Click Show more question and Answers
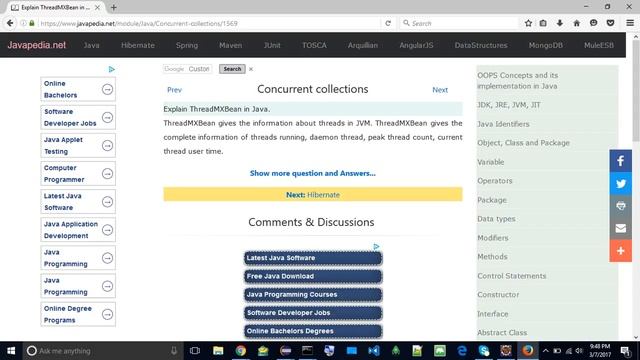 pyautogui.click(x=313, y=173)
